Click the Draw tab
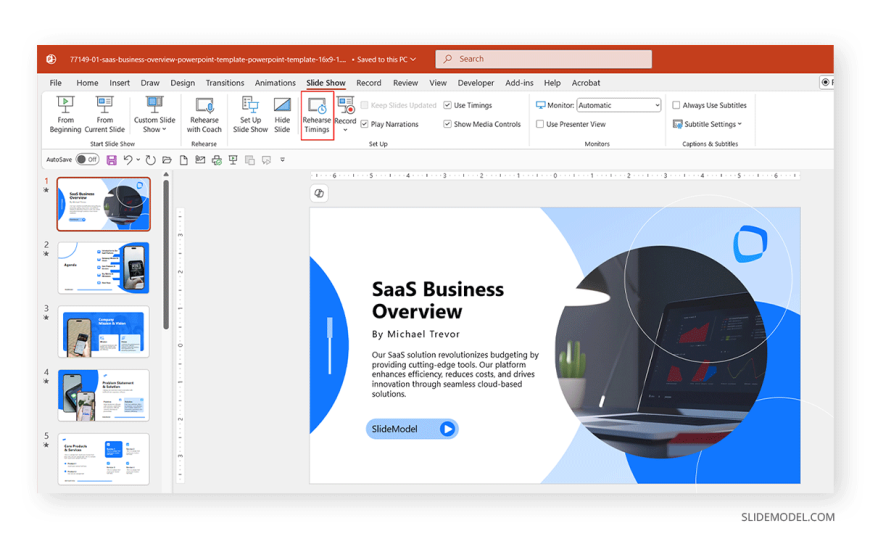870x539 pixels. coord(150,83)
